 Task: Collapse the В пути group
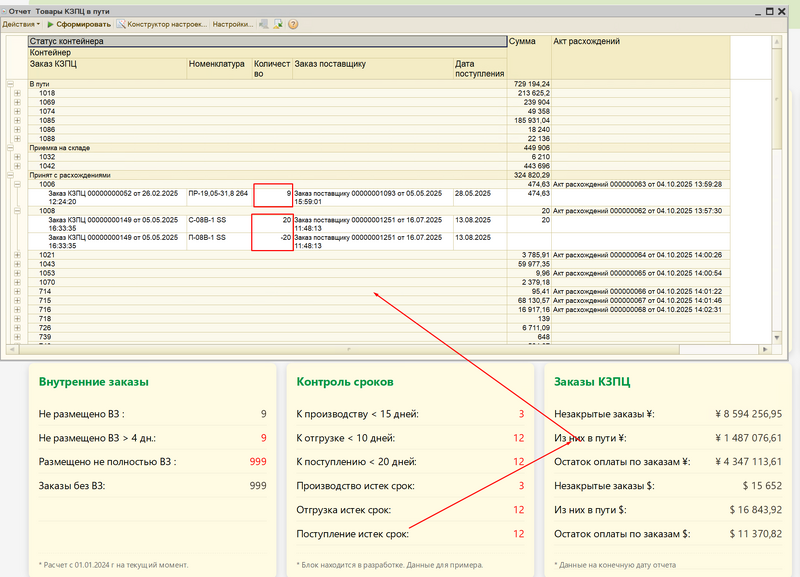tap(10, 84)
